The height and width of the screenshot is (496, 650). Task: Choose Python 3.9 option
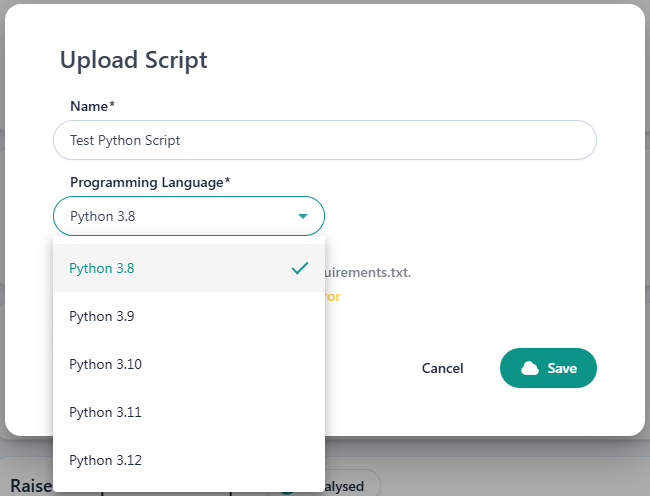point(102,316)
